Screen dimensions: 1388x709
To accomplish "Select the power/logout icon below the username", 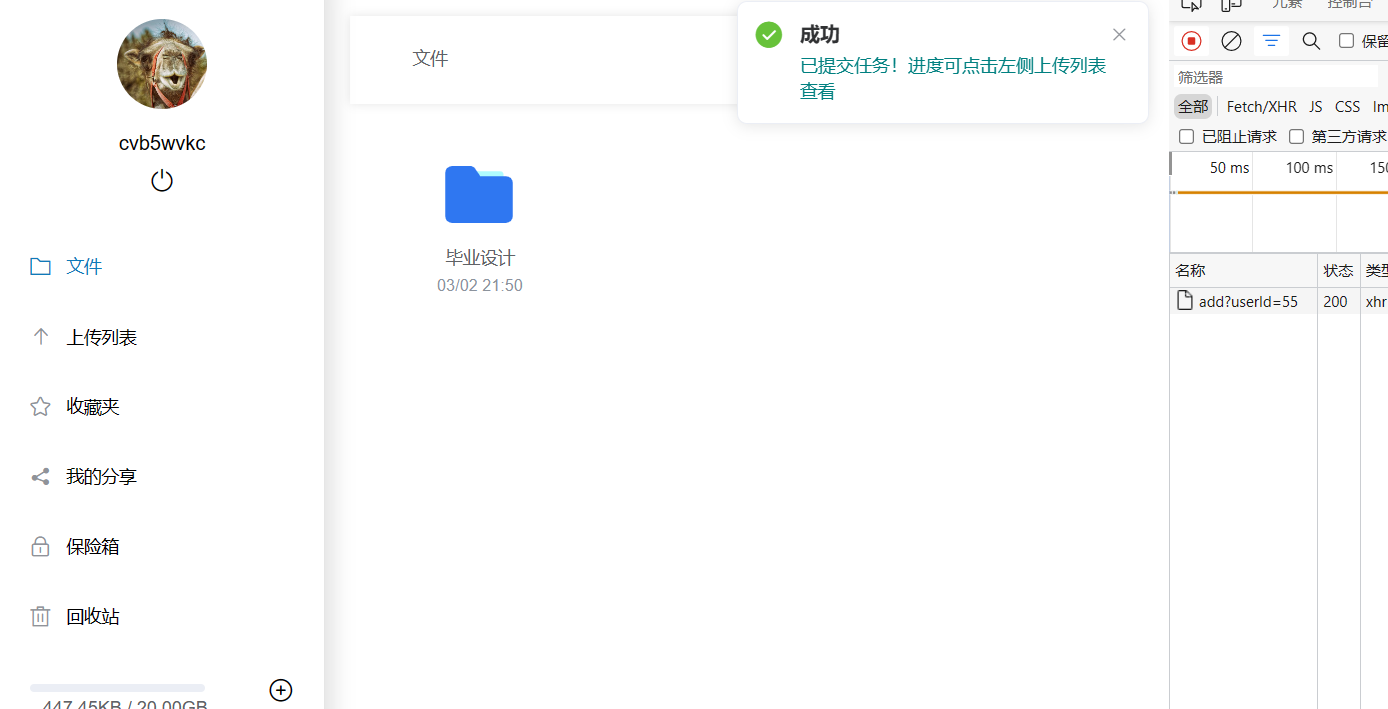I will click(x=161, y=180).
